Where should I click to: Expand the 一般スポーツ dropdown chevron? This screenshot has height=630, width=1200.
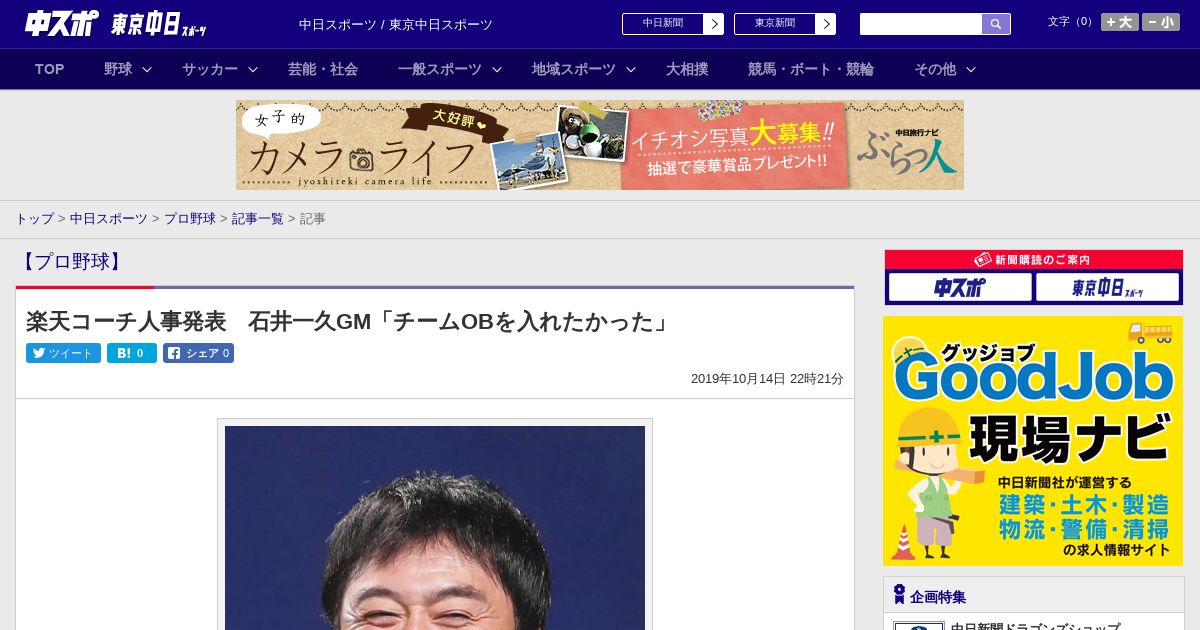pyautogui.click(x=497, y=70)
